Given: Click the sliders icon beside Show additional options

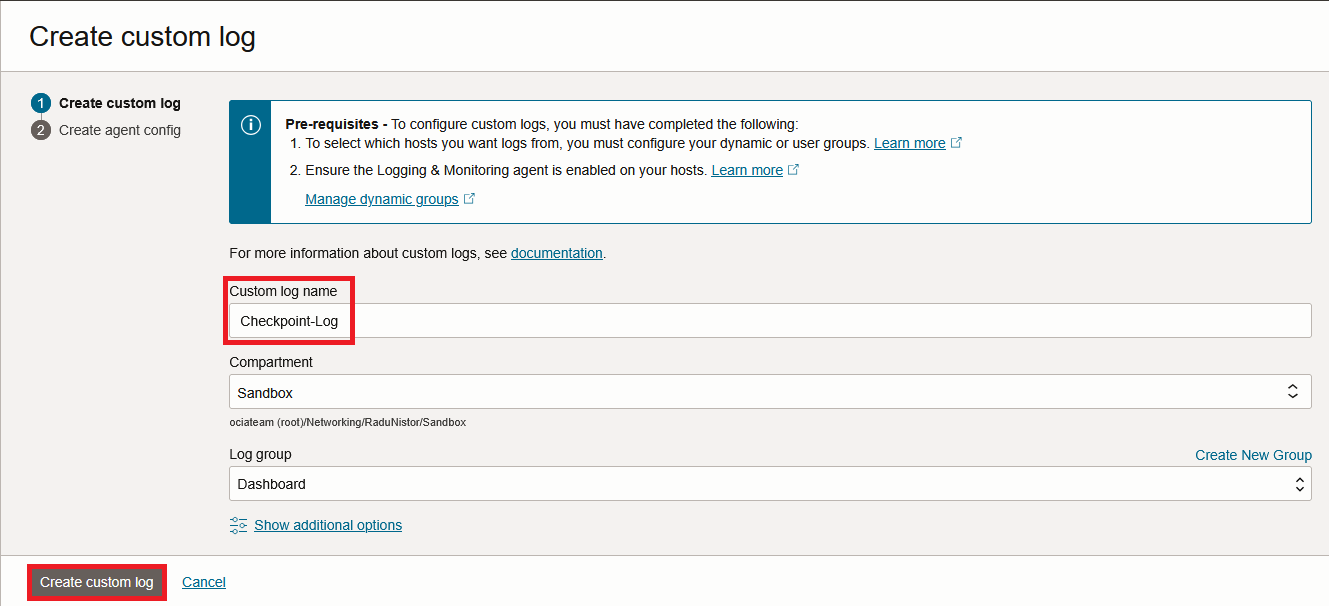Looking at the screenshot, I should [x=238, y=525].
